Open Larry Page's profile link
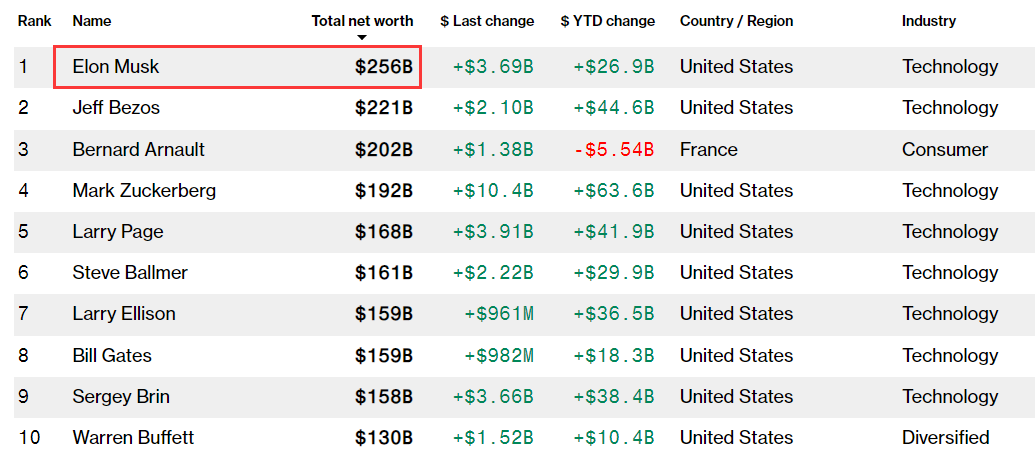Viewport: 1035px width, 455px height. 118,232
